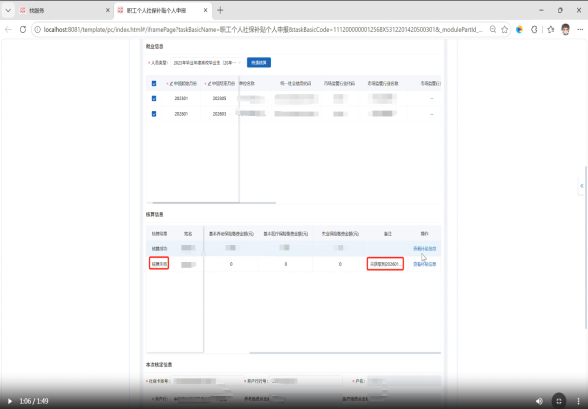The image size is (588, 409).
Task: Click the 开户行行号 input field
Action: click(x=306, y=381)
